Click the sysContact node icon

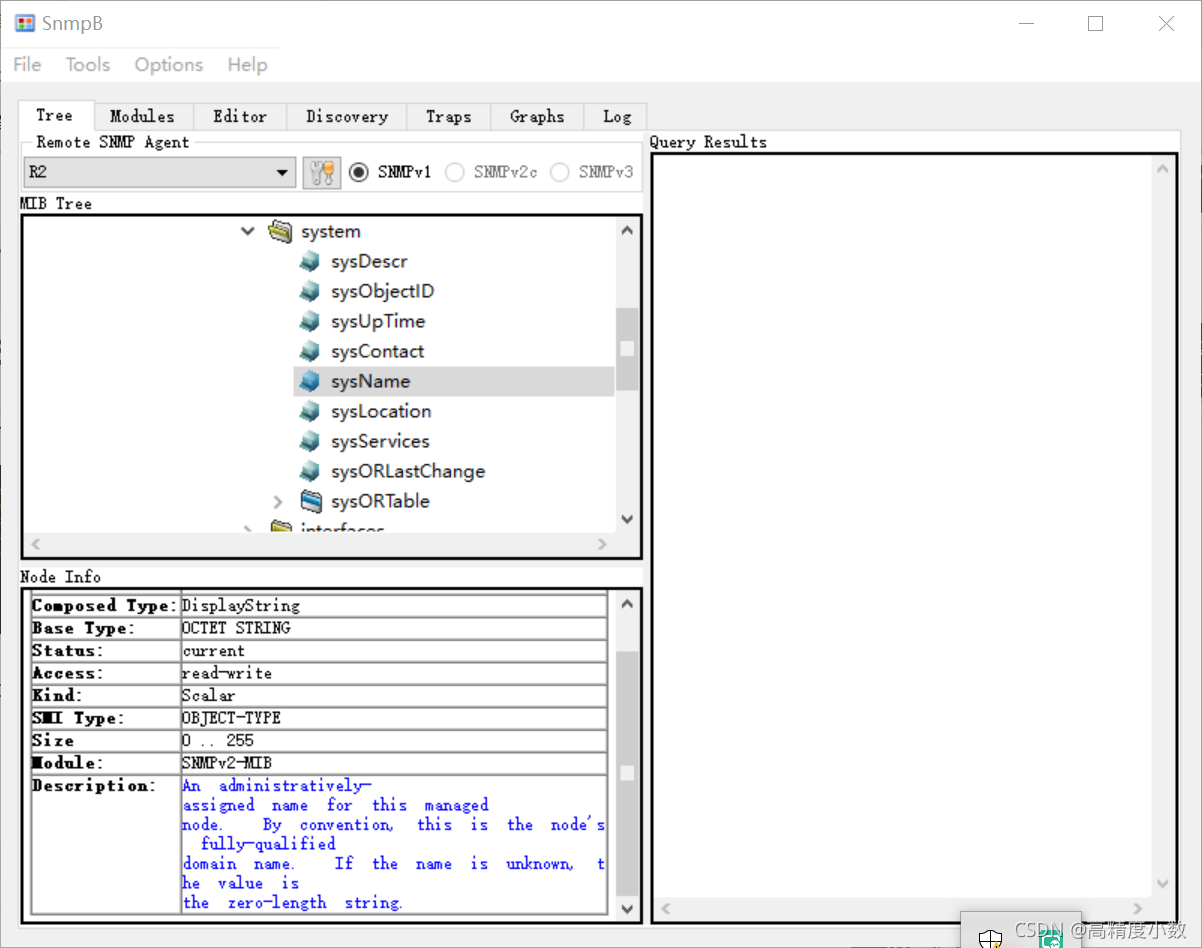coord(310,352)
